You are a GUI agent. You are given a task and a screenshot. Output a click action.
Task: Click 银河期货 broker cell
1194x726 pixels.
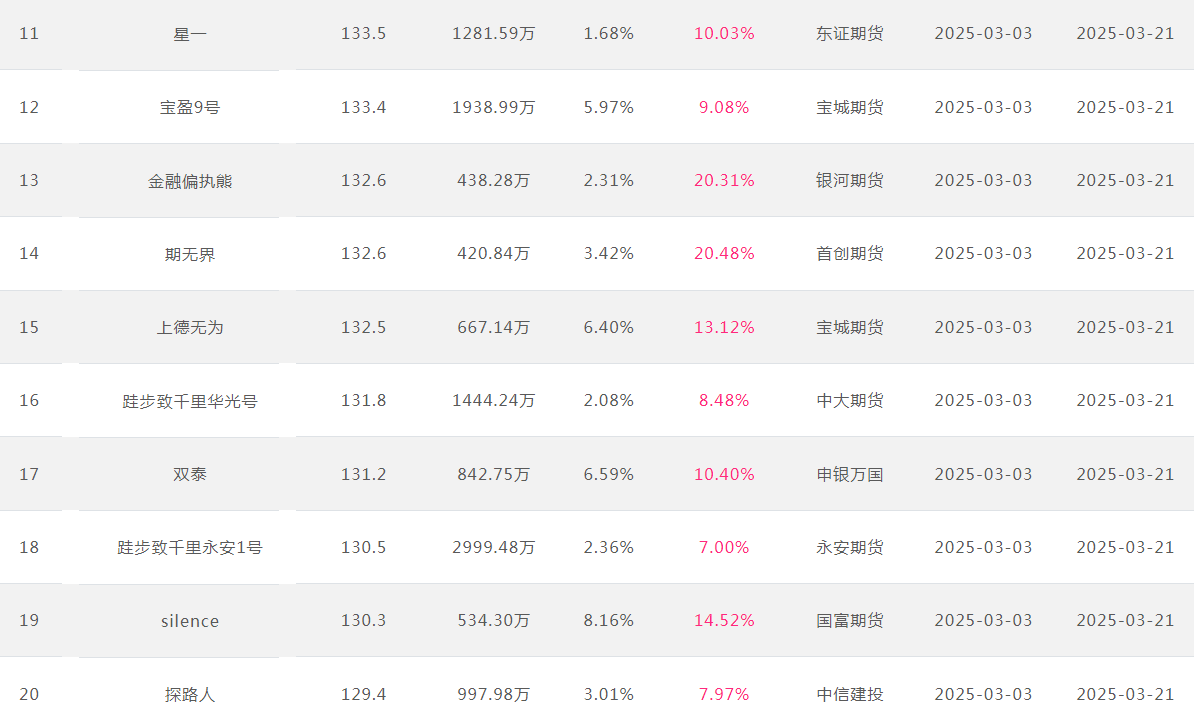click(850, 181)
